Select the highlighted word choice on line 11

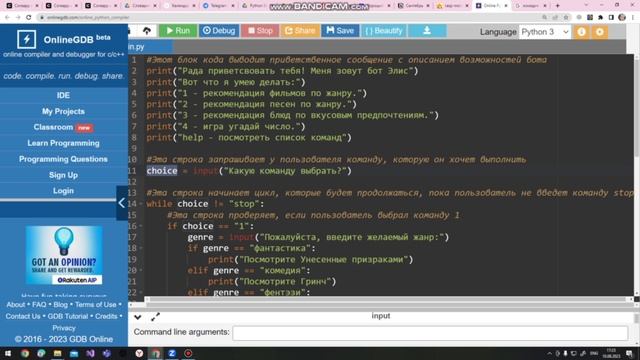162,171
